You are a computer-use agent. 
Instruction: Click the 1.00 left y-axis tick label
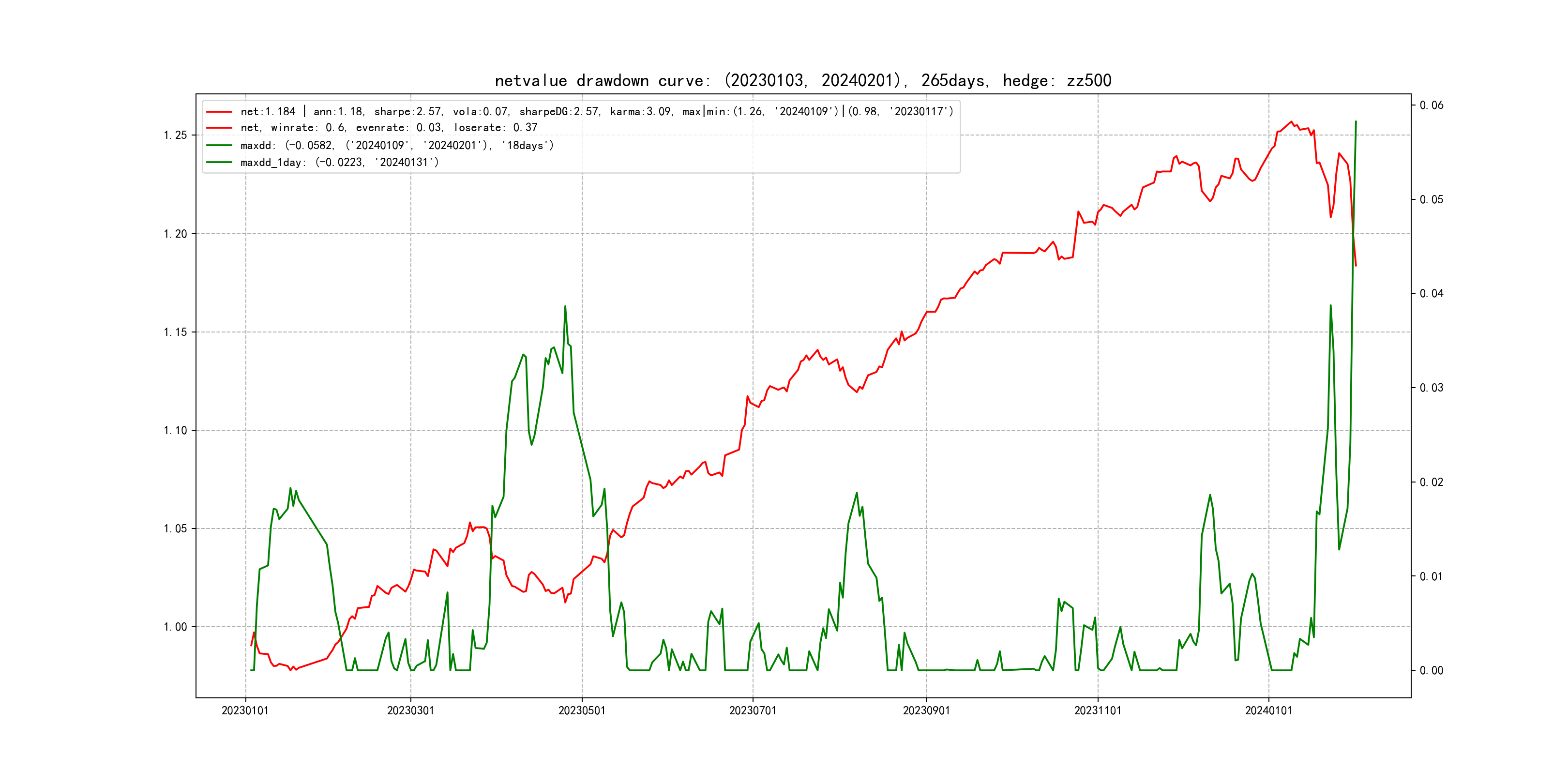click(175, 627)
